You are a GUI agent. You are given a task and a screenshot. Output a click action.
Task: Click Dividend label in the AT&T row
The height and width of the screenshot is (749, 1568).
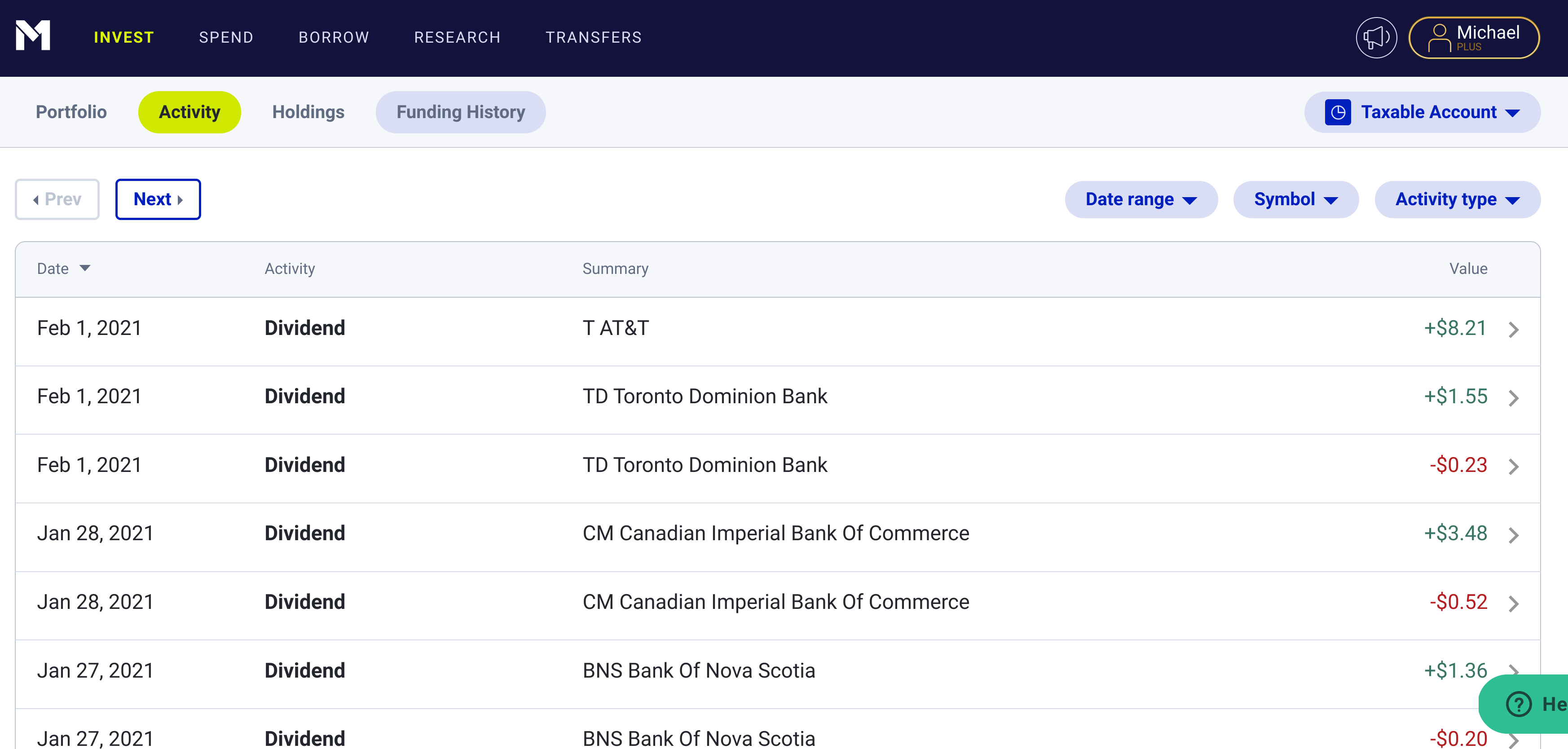point(304,328)
